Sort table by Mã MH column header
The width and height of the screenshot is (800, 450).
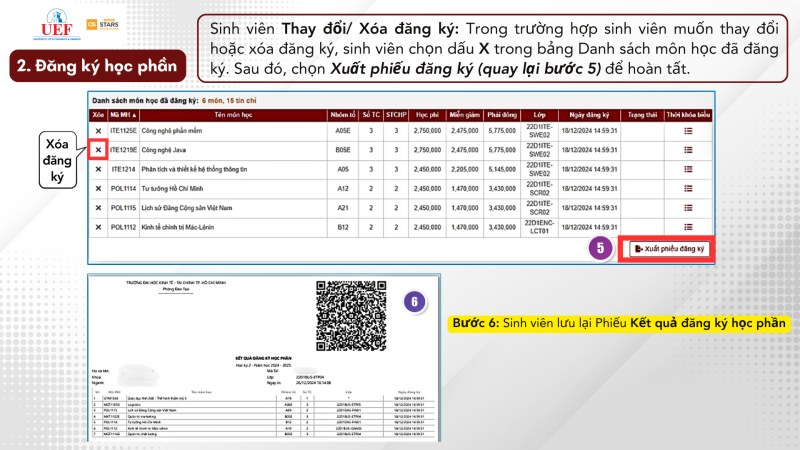tap(122, 115)
